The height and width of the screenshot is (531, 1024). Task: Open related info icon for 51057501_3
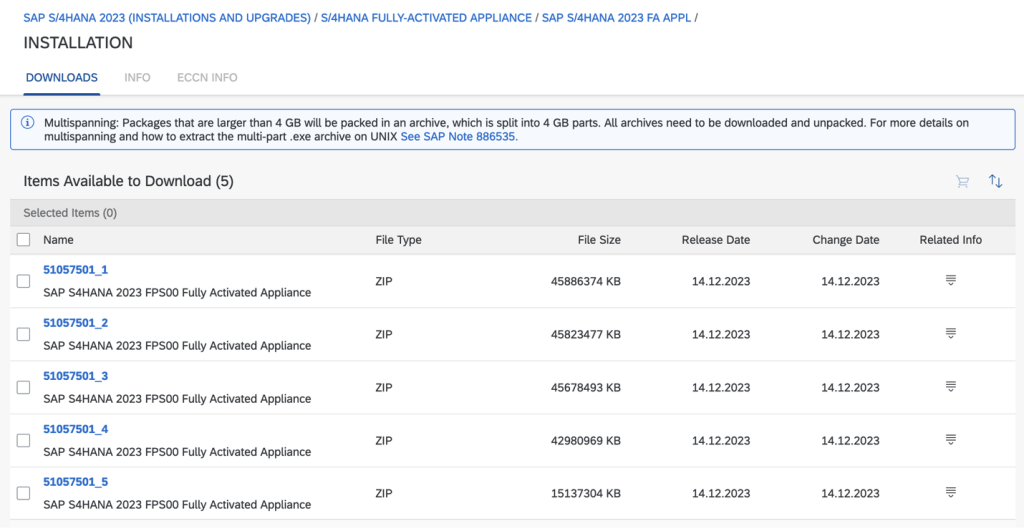(x=951, y=387)
